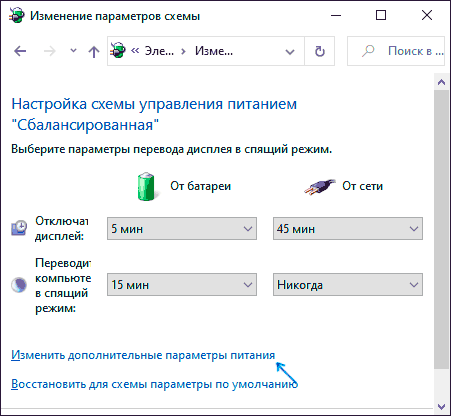
Task: Expand the address bar history dropdown
Action: click(x=290, y=52)
